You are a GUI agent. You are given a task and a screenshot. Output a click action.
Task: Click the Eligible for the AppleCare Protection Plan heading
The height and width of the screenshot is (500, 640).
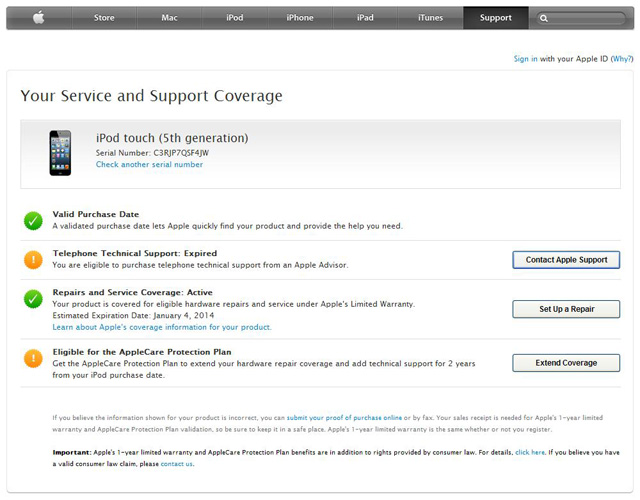[x=142, y=352]
